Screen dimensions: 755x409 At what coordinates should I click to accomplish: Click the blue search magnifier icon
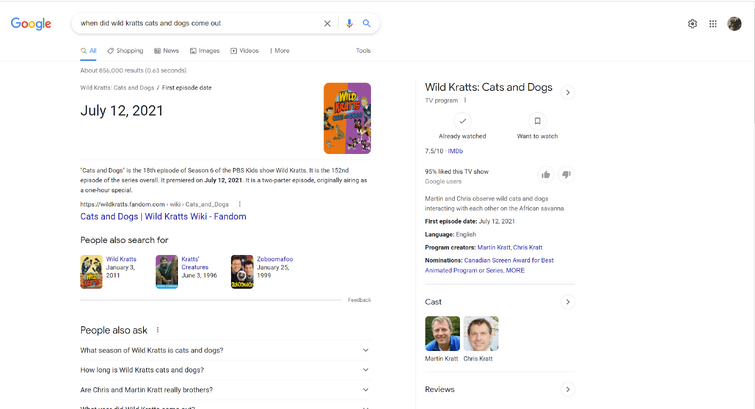pyautogui.click(x=367, y=23)
